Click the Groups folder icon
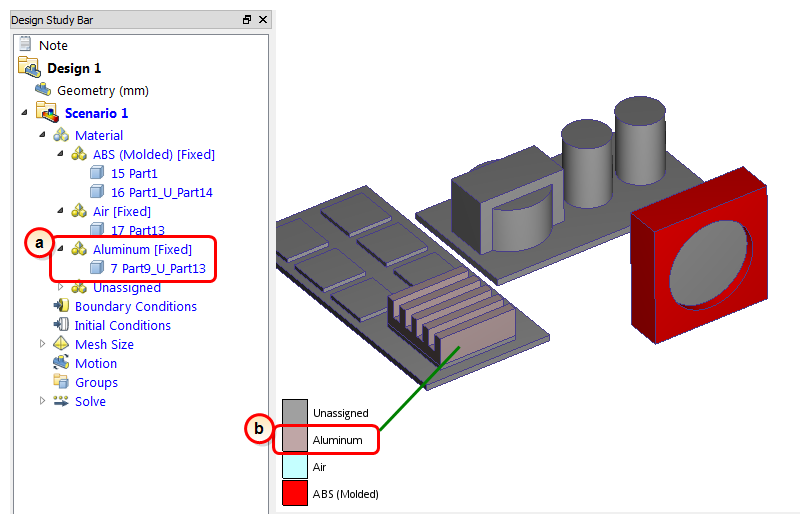 pos(61,382)
